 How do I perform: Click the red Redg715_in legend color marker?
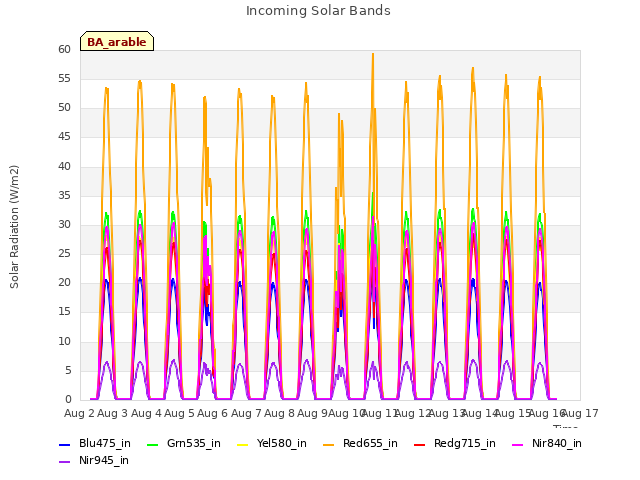[x=420, y=445]
